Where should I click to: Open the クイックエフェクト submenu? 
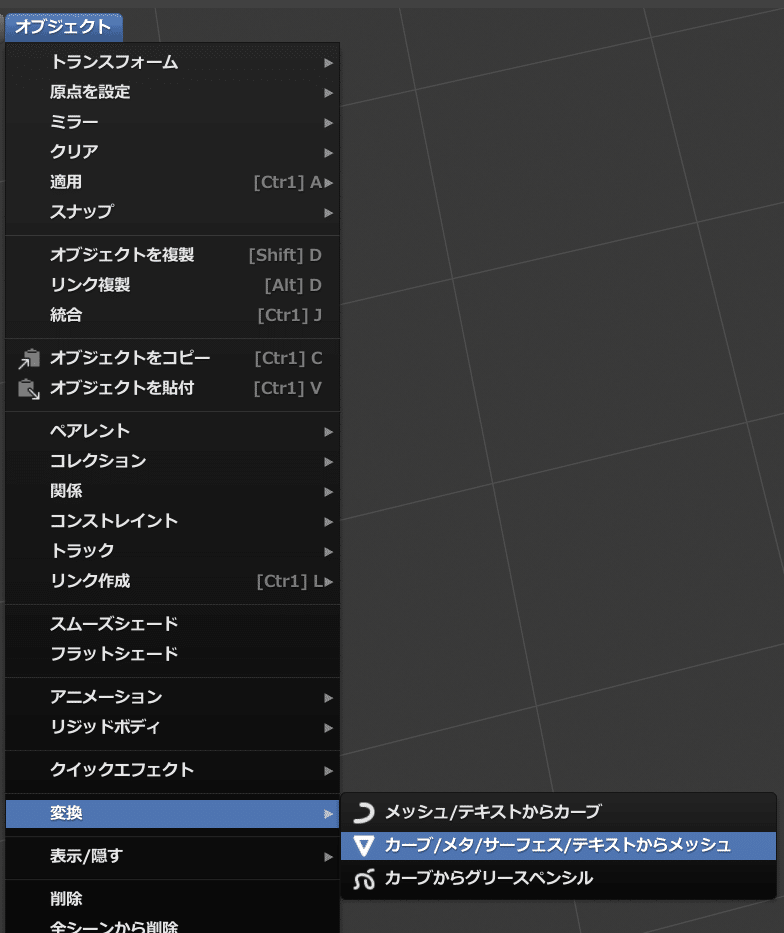[x=173, y=770]
